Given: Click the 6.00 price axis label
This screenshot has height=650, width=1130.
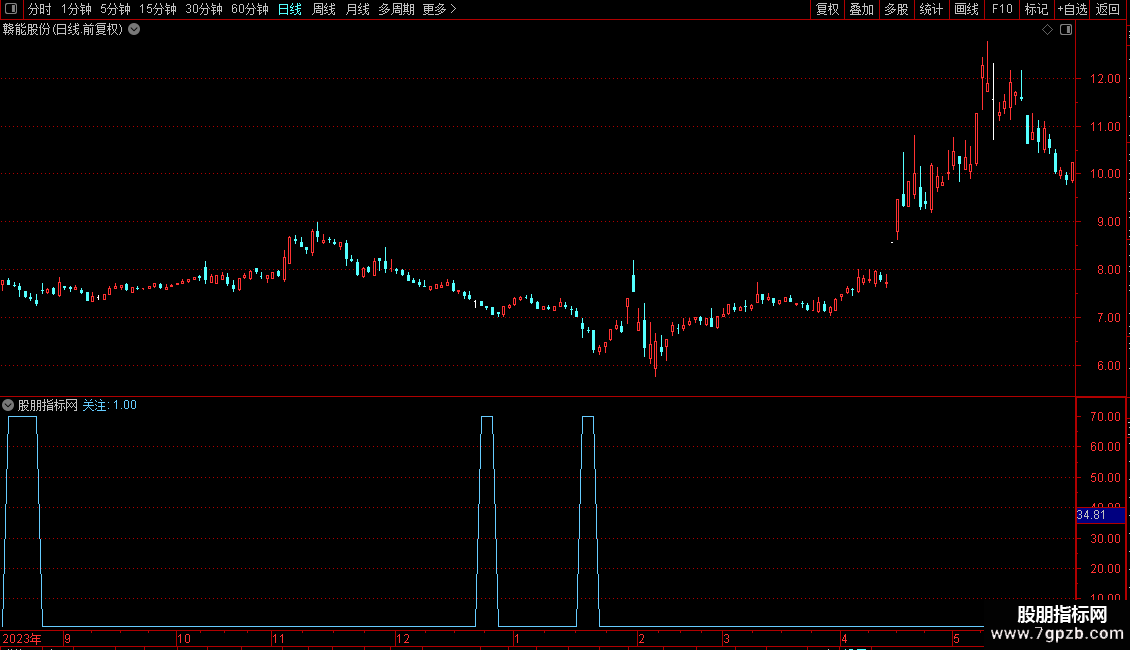Looking at the screenshot, I should click(x=1108, y=366).
